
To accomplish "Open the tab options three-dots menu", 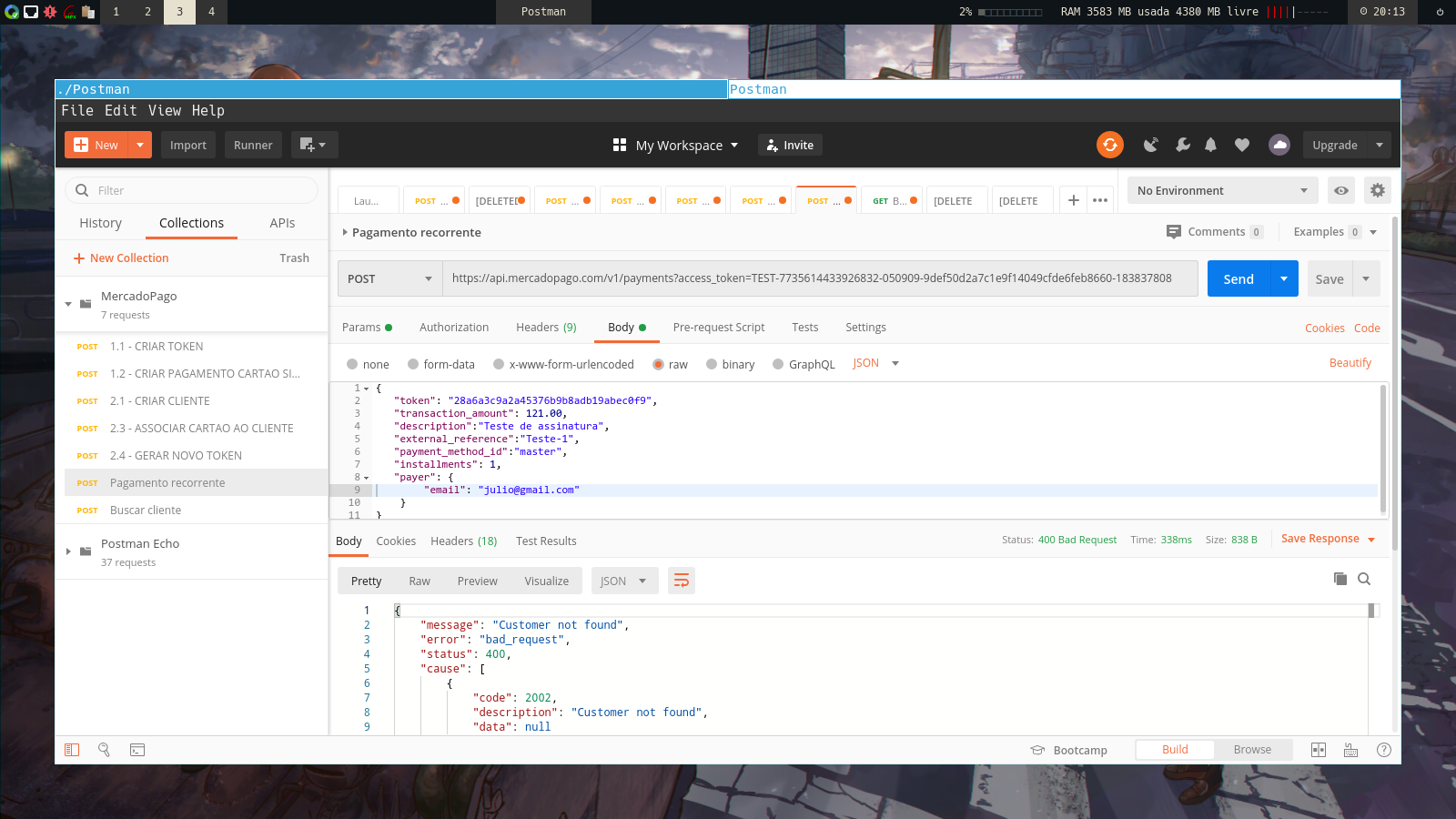I will pos(1100,200).
